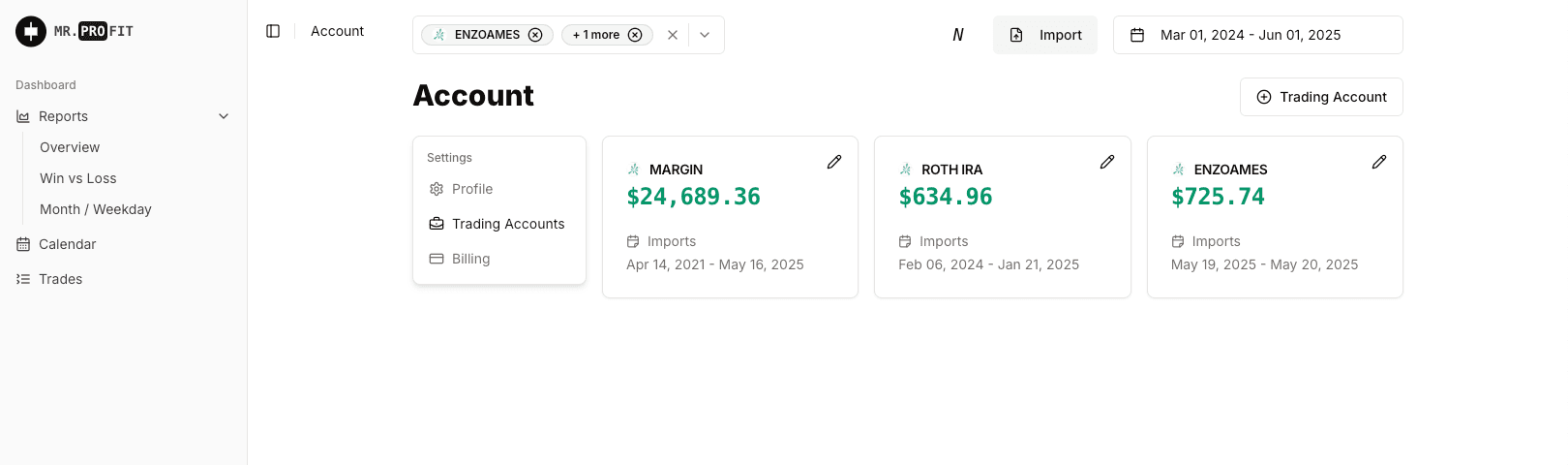Open Reports in the sidebar

tap(124, 116)
